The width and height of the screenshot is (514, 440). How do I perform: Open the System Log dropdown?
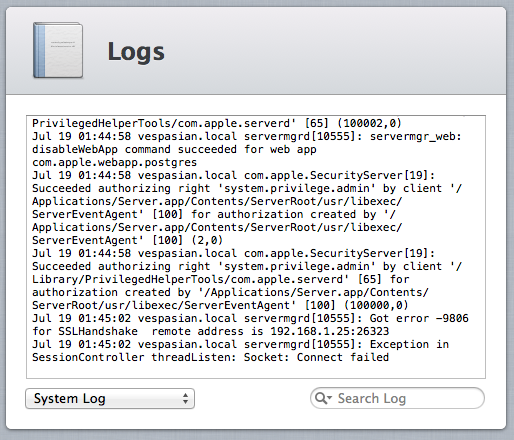pyautogui.click(x=110, y=398)
